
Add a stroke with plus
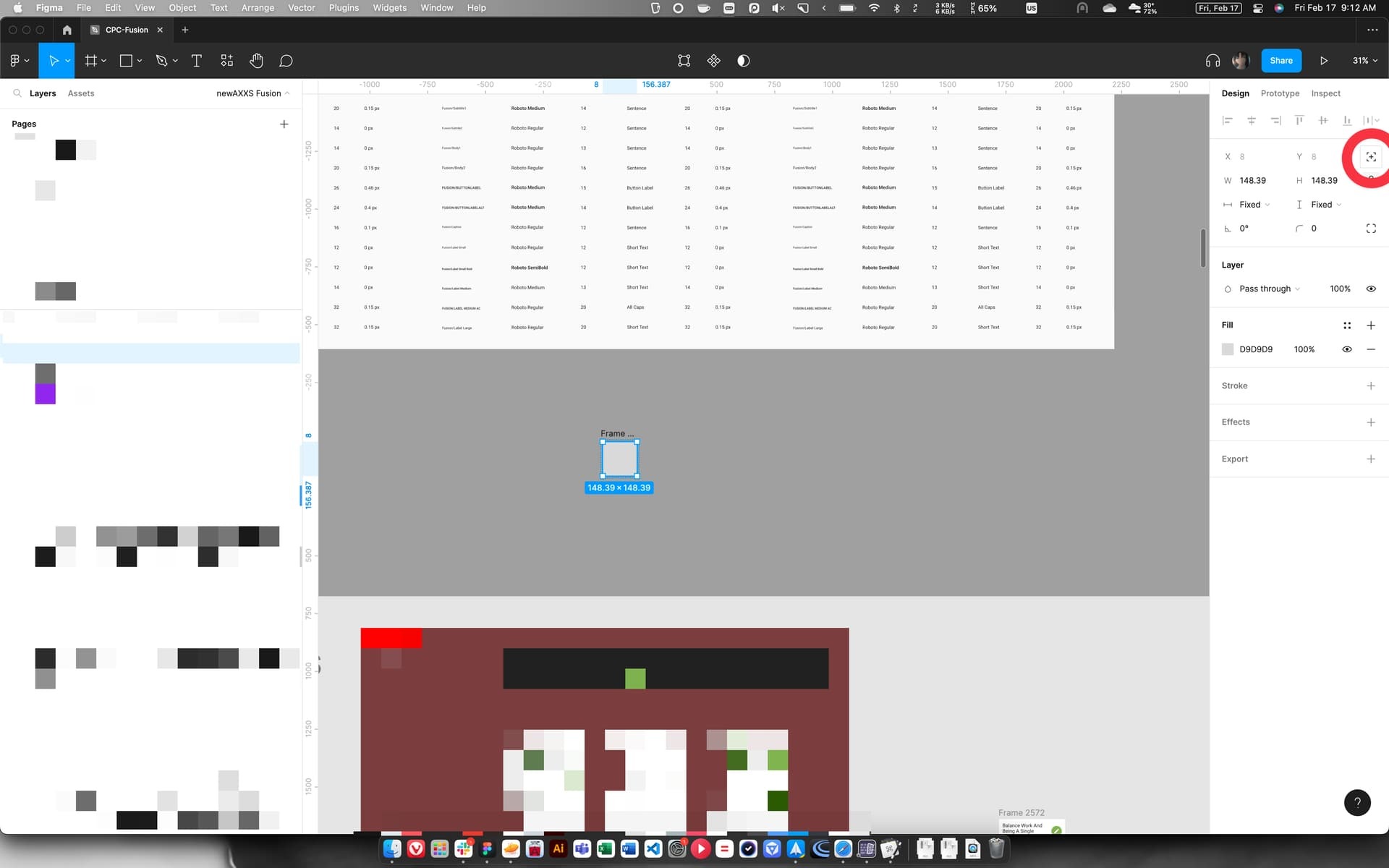(x=1371, y=386)
